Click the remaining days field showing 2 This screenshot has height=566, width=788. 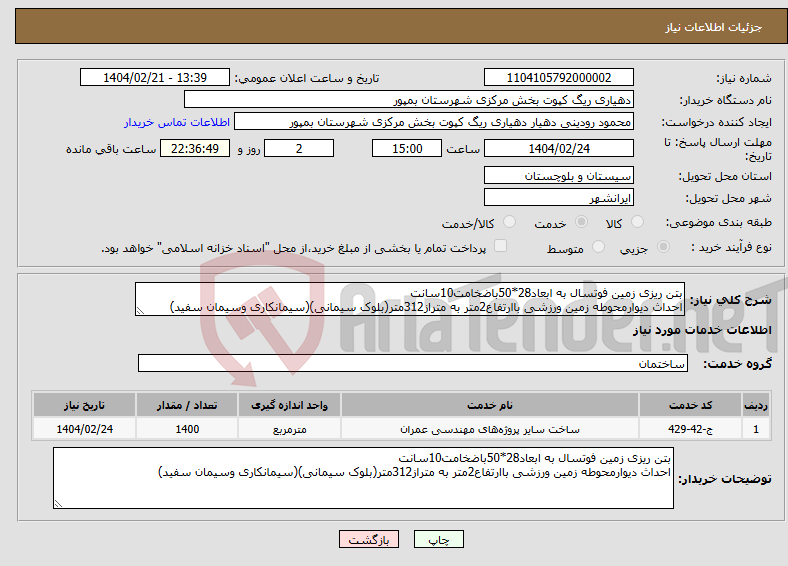(299, 148)
